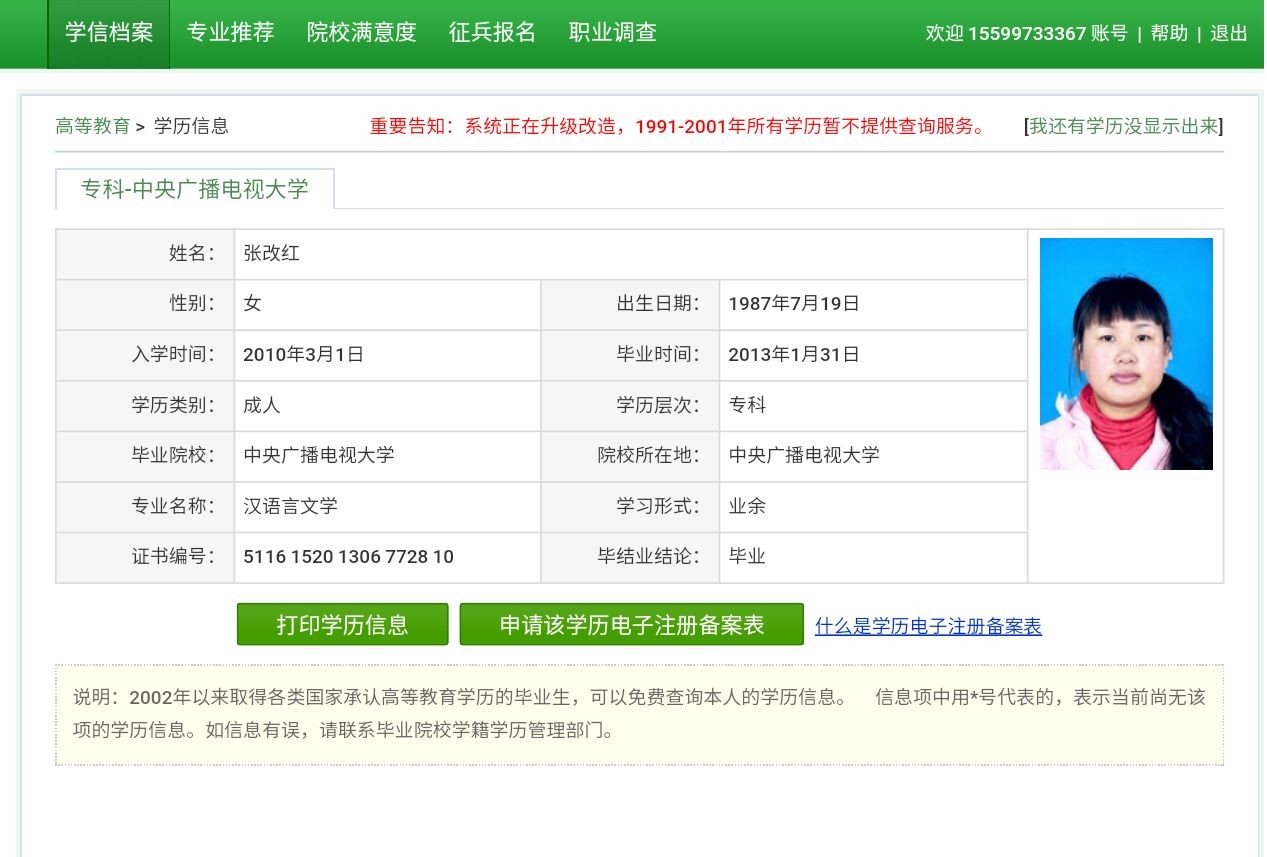Click enrollment date 2010年3月1日
This screenshot has width=1267, height=857.
(303, 354)
